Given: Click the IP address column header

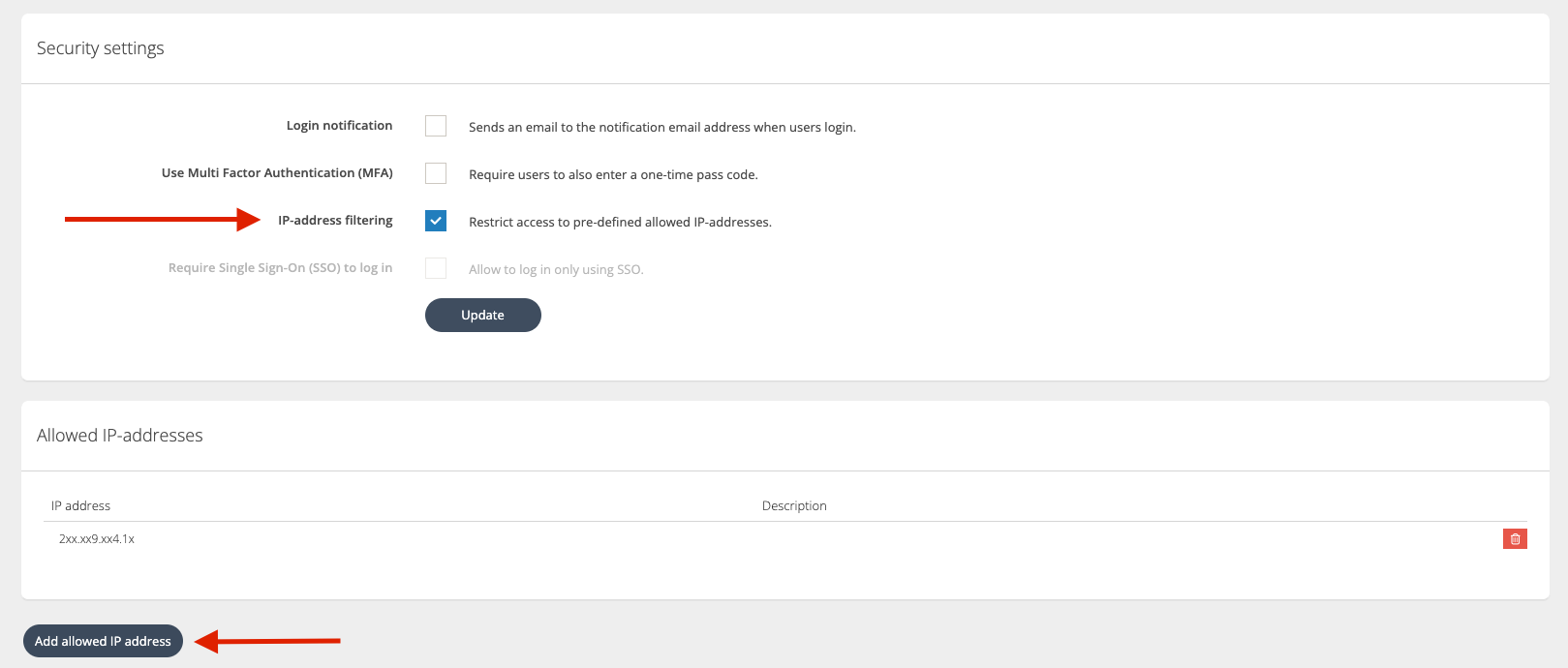Looking at the screenshot, I should click(x=80, y=505).
